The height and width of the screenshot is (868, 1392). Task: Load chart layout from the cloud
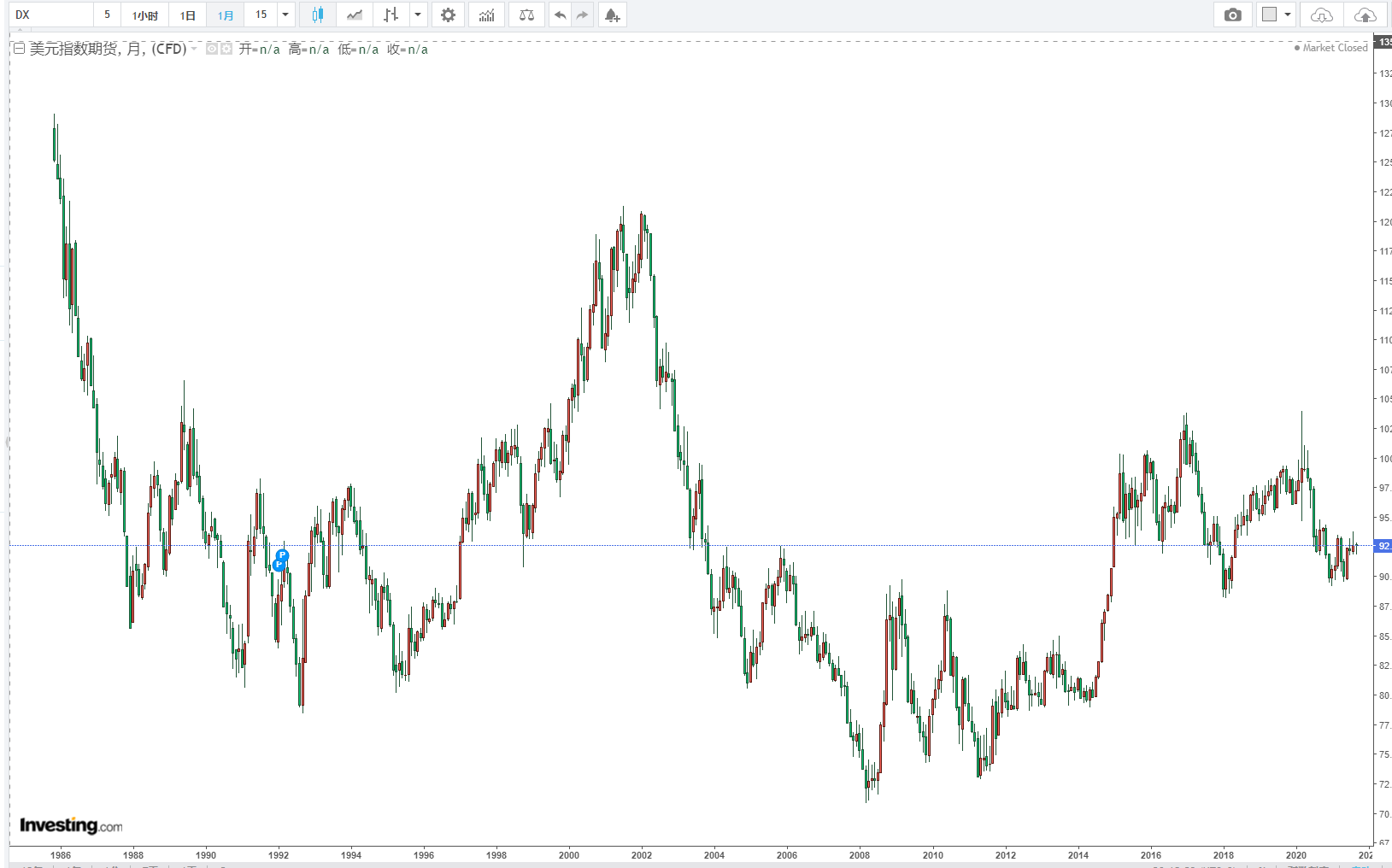point(1321,15)
